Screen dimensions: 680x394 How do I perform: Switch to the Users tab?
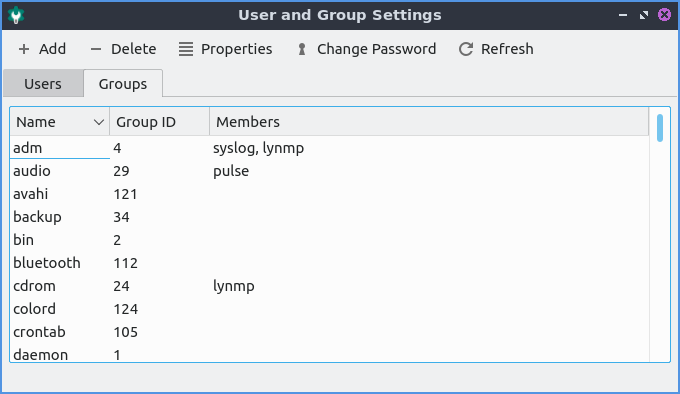point(43,84)
